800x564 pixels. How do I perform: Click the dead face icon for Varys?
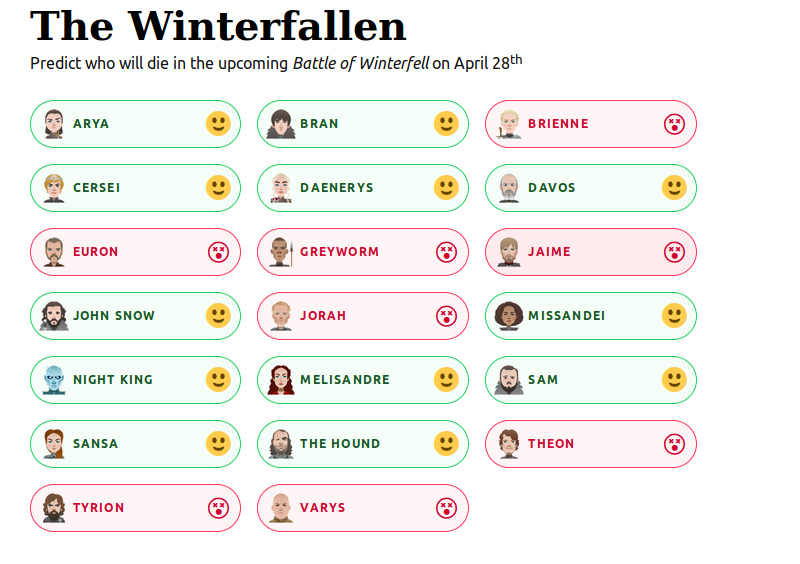[446, 508]
